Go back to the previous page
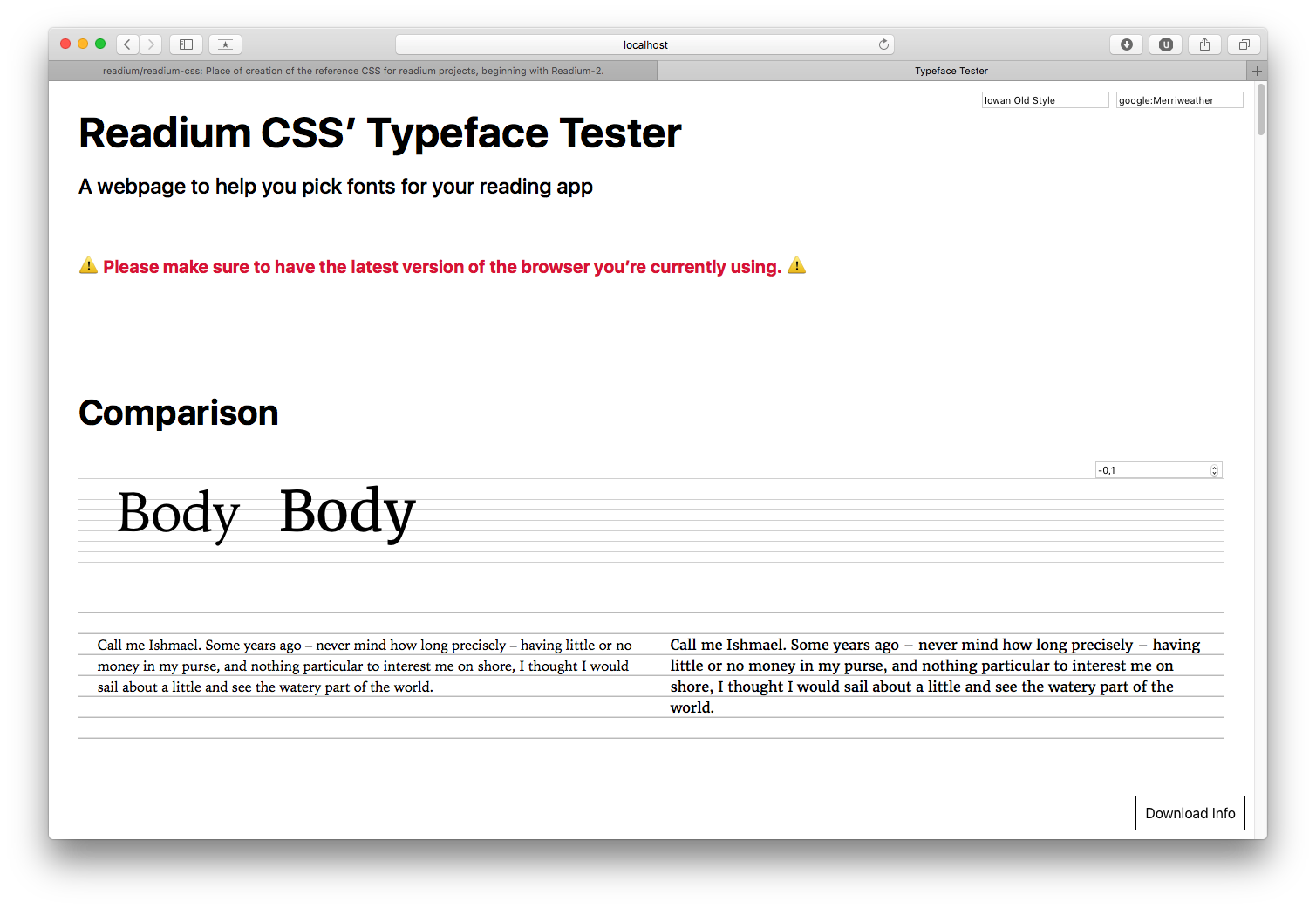Image resolution: width=1316 pixels, height=909 pixels. [x=127, y=44]
